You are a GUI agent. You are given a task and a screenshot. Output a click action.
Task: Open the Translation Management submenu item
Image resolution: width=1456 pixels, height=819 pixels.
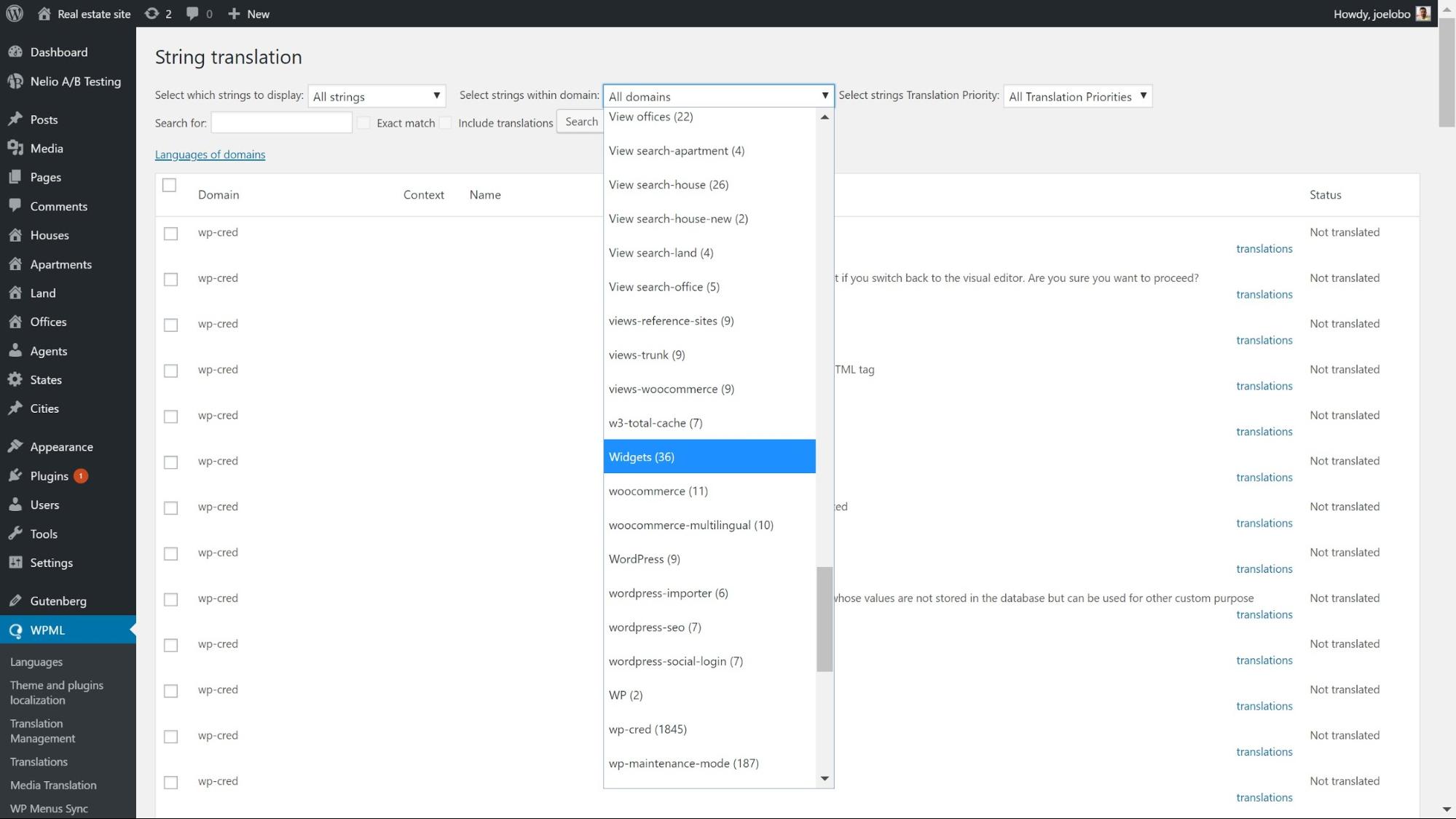pos(43,731)
